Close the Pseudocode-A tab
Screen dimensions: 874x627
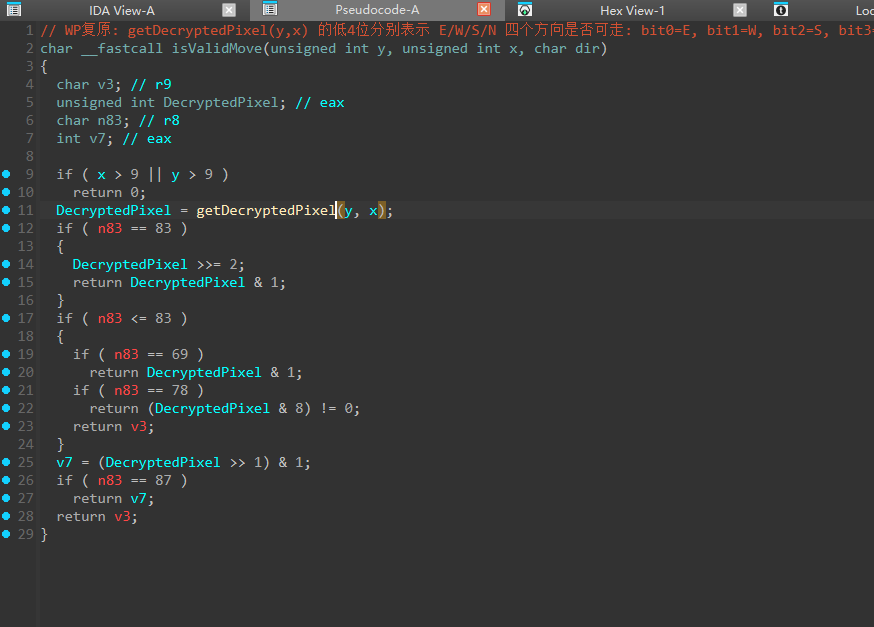(x=484, y=9)
